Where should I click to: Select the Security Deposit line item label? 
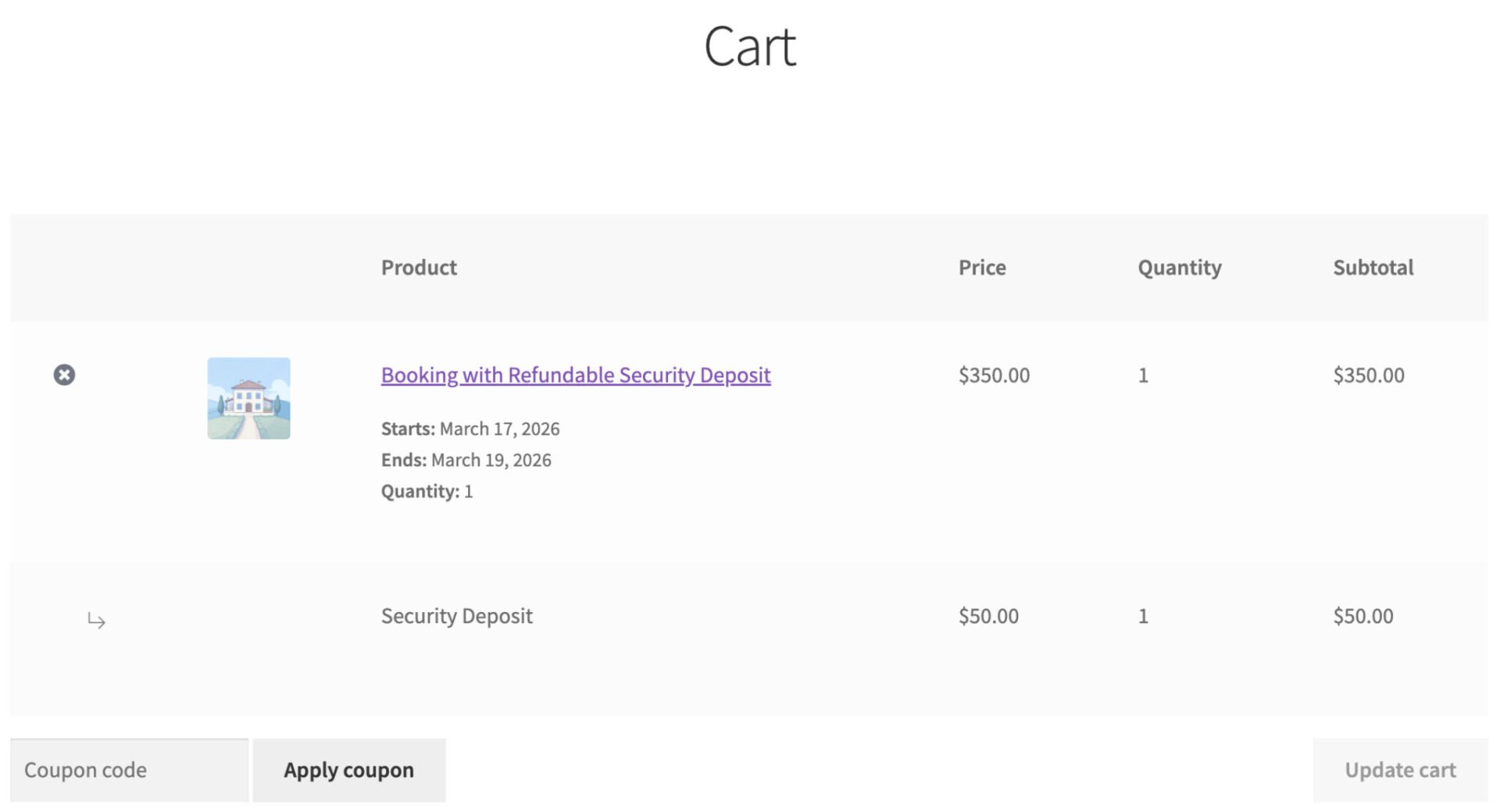coord(456,616)
